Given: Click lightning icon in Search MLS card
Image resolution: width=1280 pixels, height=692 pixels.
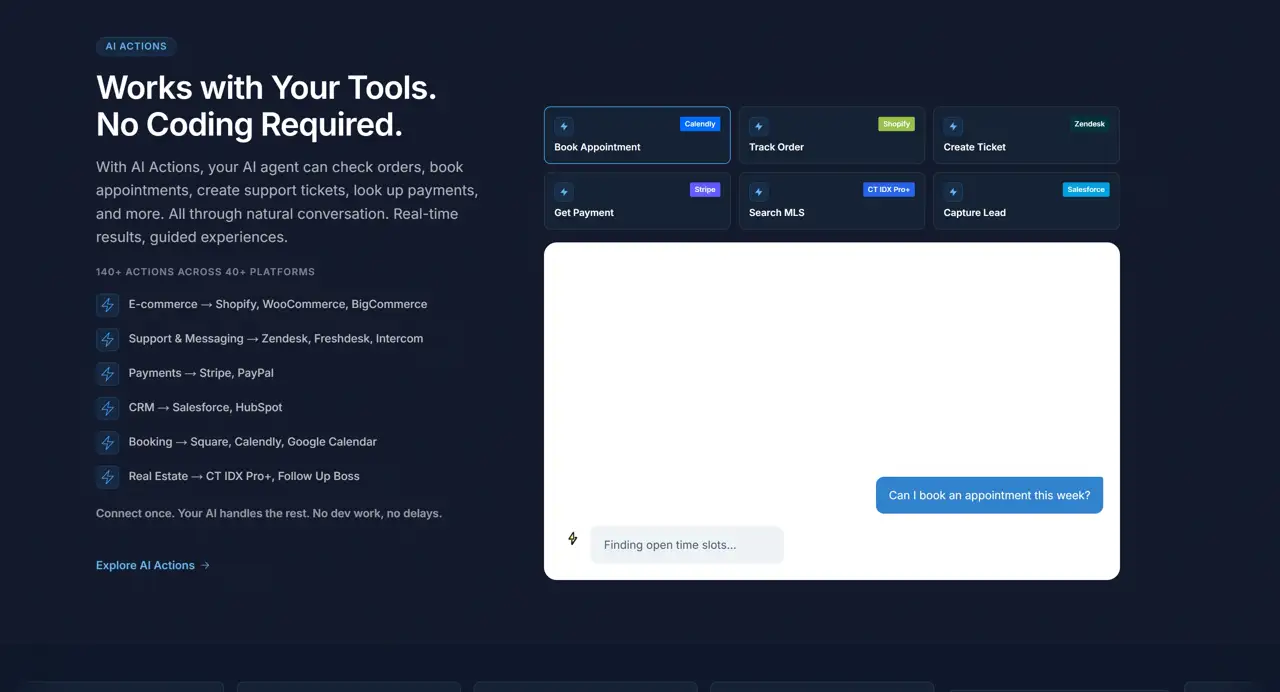Looking at the screenshot, I should click(758, 192).
